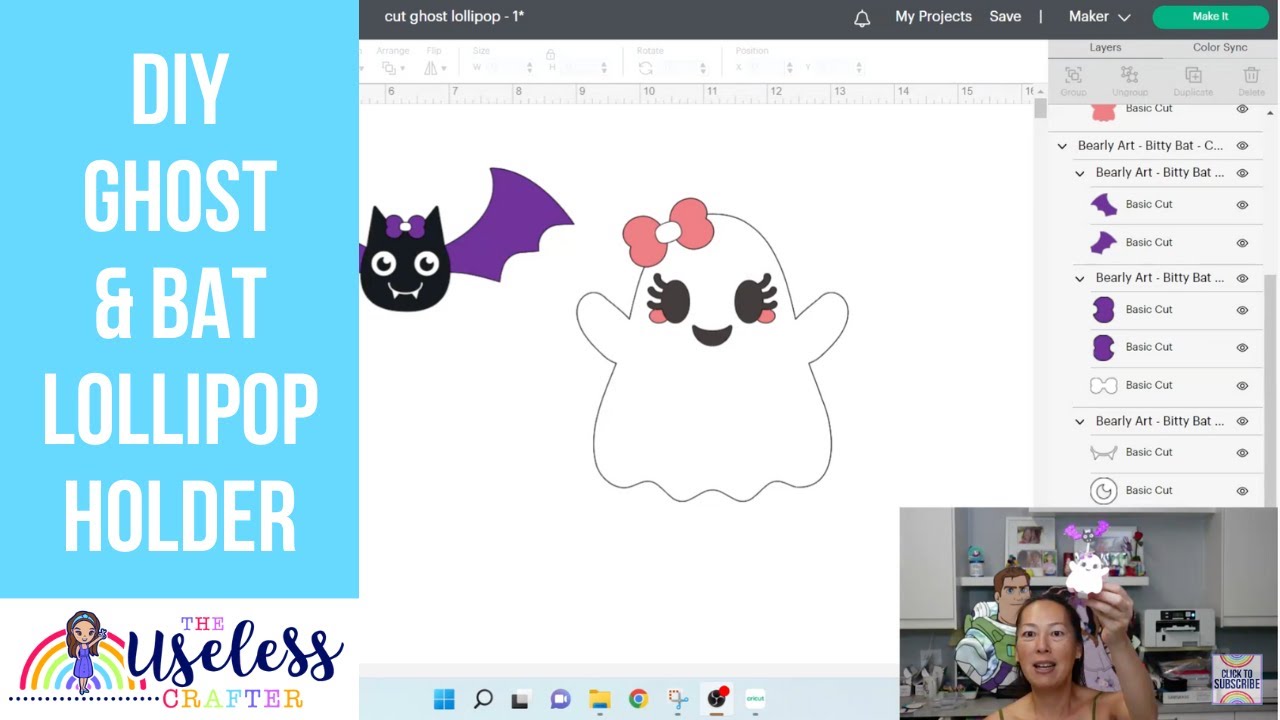Open My Projects
Image resolution: width=1280 pixels, height=720 pixels.
[x=933, y=17]
